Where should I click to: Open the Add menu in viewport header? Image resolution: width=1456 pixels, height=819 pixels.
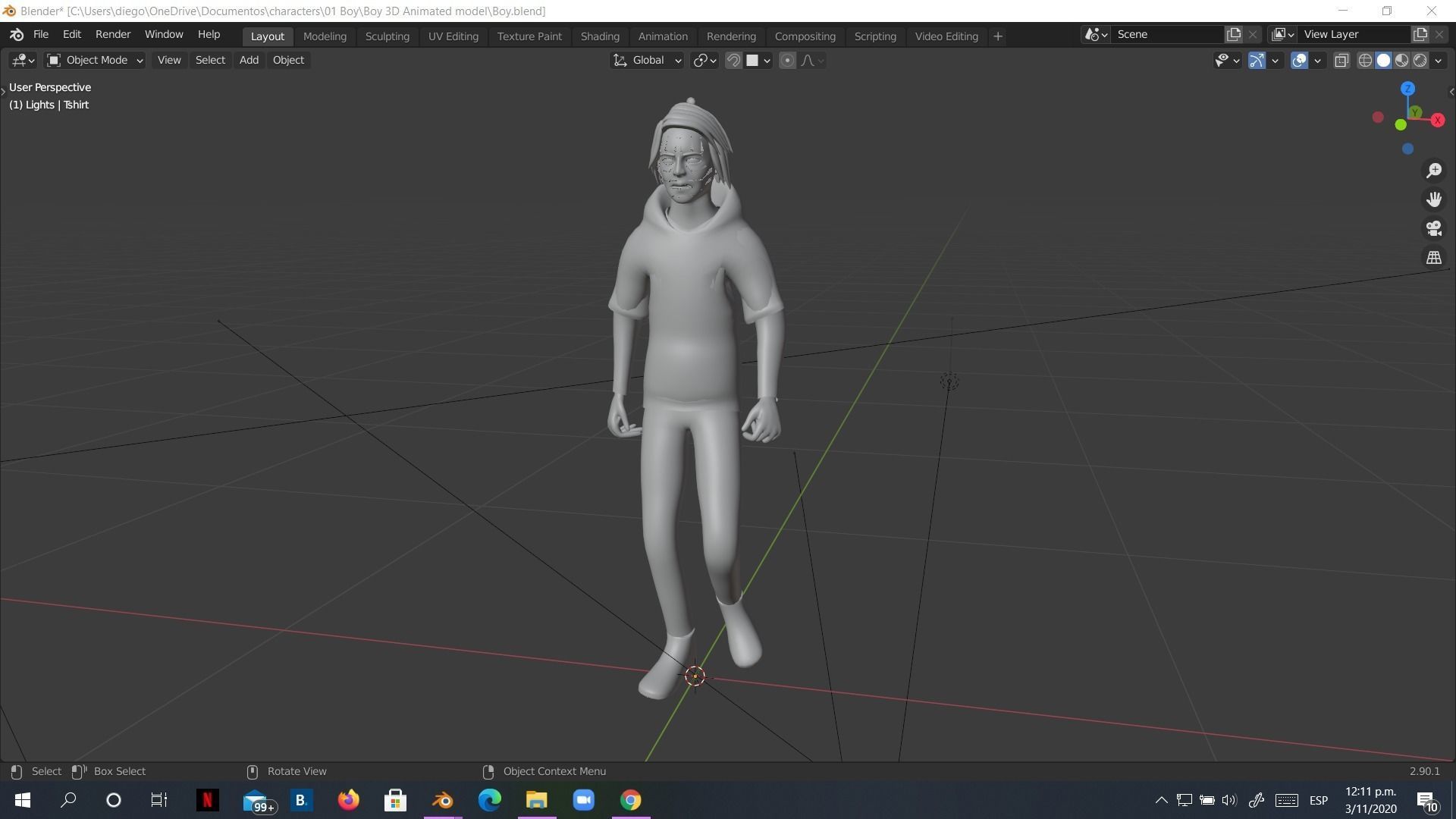(x=249, y=60)
